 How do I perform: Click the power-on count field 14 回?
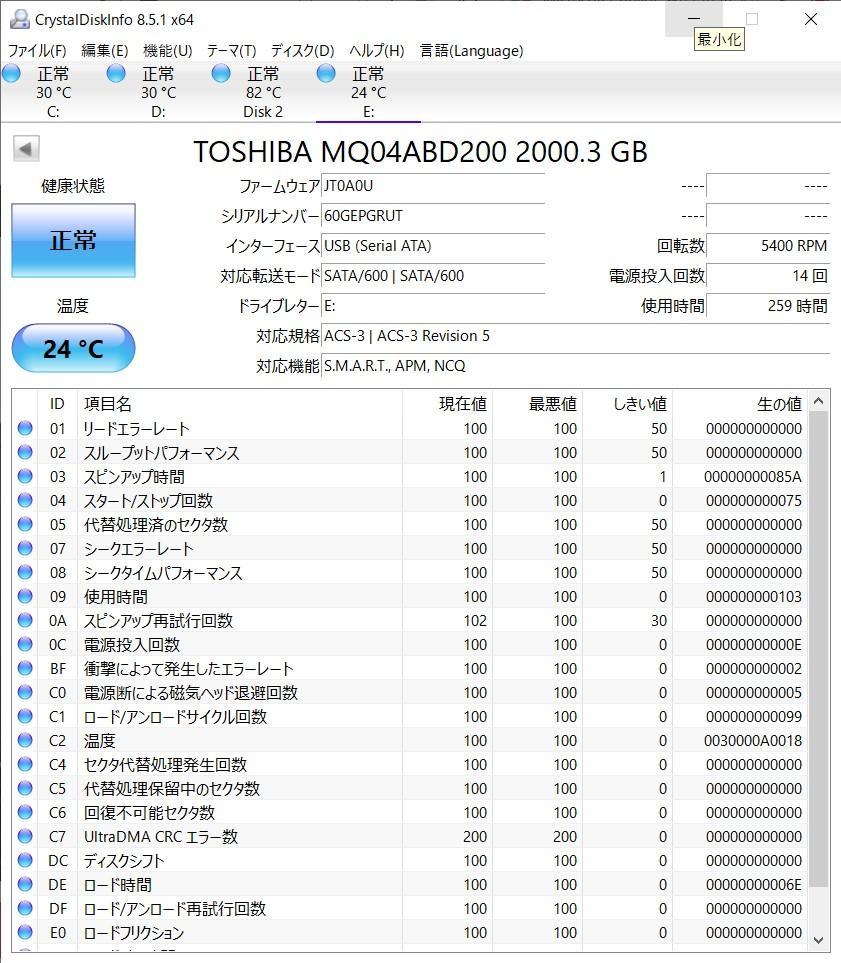pos(768,276)
